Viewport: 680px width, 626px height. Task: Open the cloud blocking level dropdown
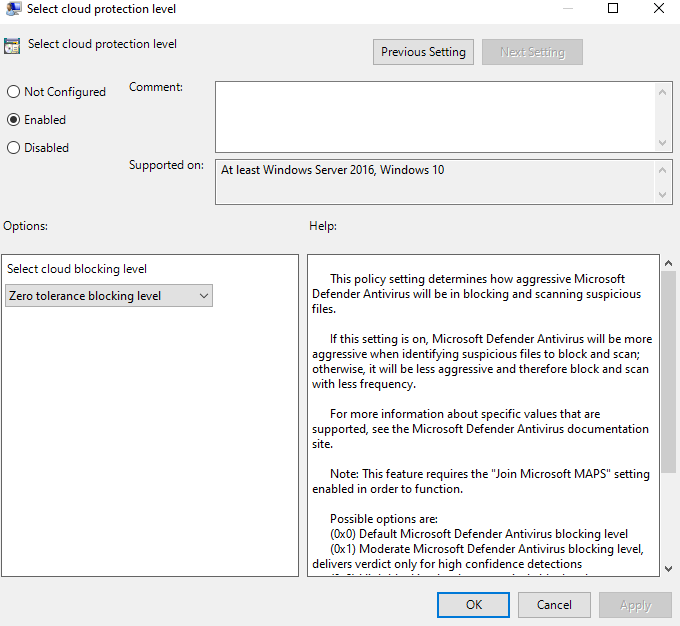pyautogui.click(x=109, y=296)
